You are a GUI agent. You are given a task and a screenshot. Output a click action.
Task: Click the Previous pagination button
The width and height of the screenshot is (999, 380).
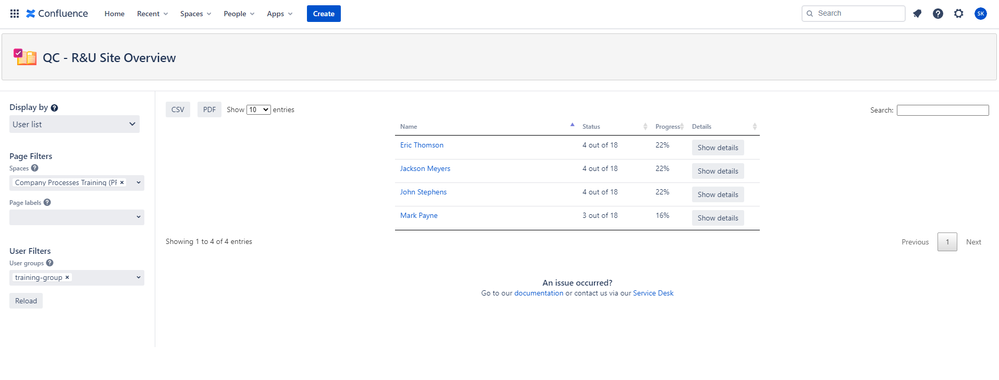point(915,242)
